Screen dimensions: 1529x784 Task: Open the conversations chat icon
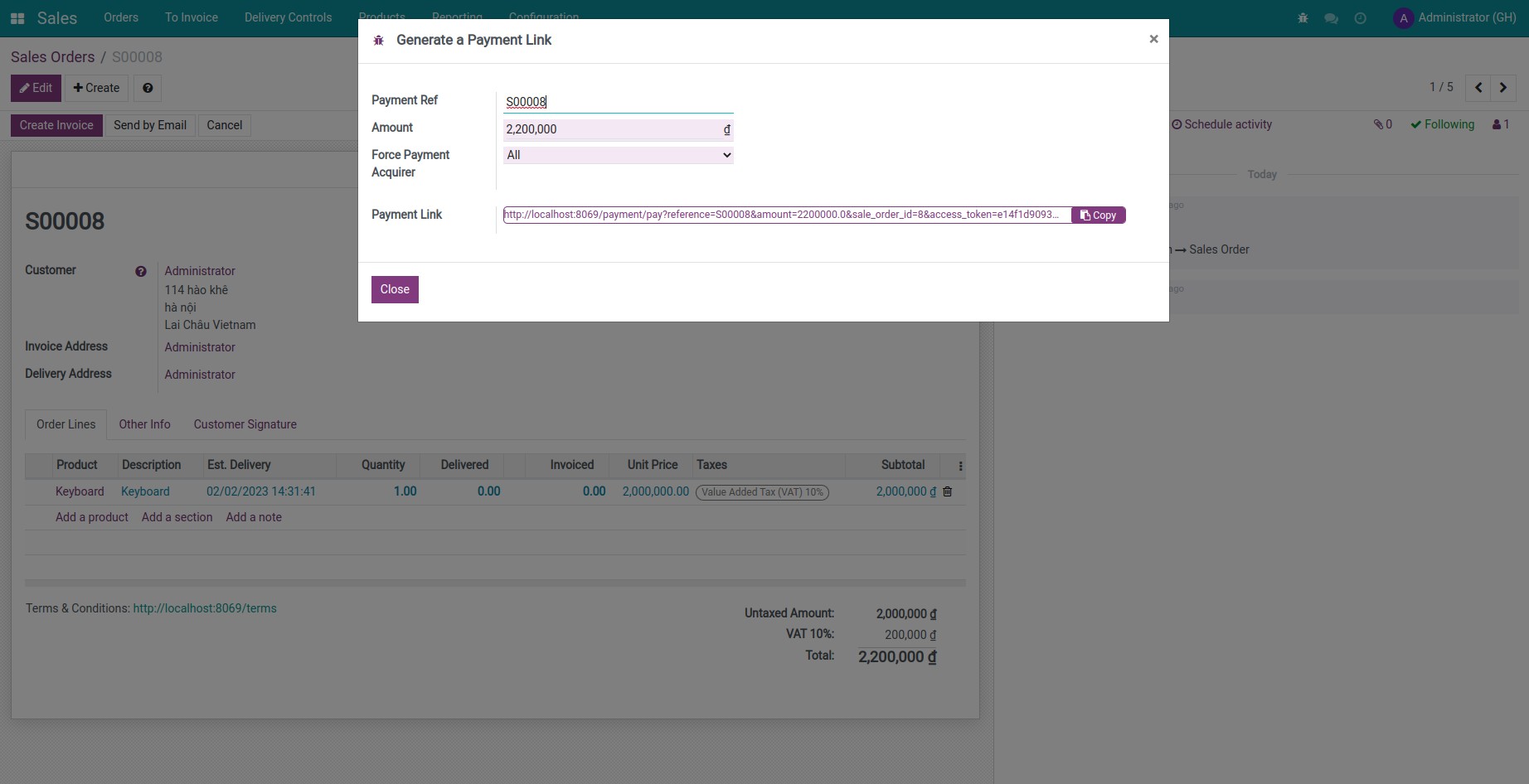pyautogui.click(x=1331, y=18)
